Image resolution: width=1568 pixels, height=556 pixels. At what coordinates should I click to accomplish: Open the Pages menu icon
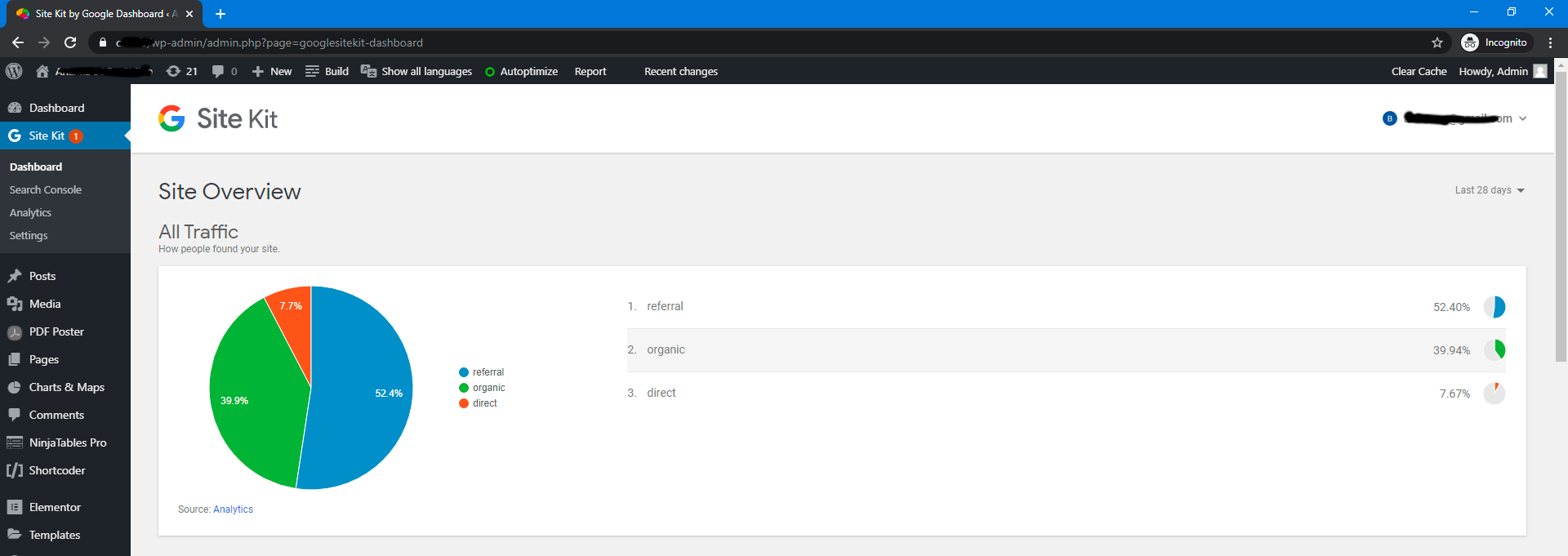coord(15,359)
